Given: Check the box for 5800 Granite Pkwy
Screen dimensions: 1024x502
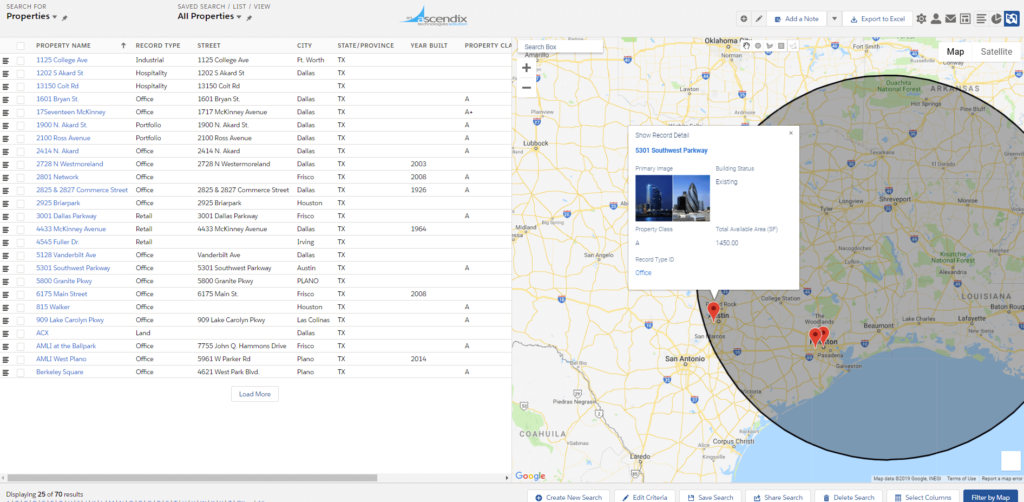Looking at the screenshot, I should tap(21, 281).
